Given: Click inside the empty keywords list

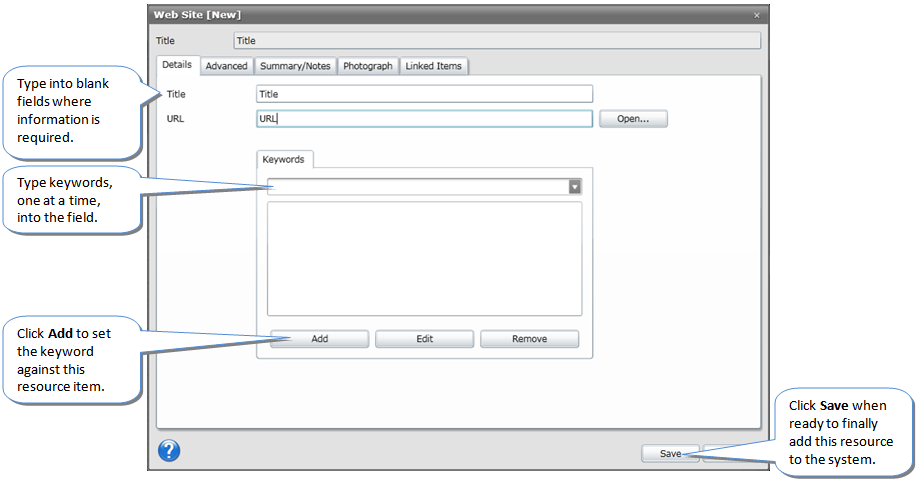Looking at the screenshot, I should tap(424, 259).
